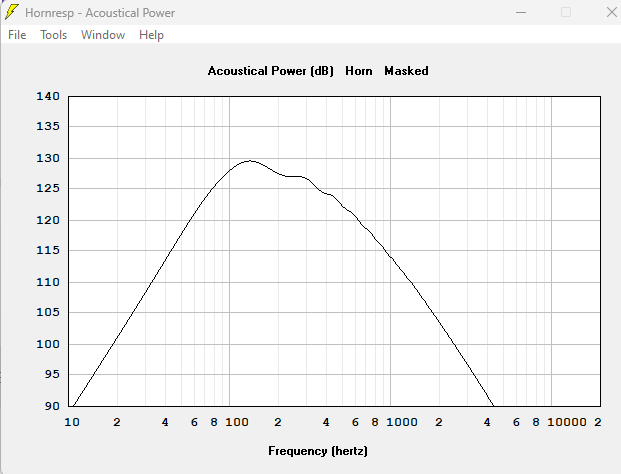The width and height of the screenshot is (621, 474).
Task: Close the Acoustical Power window
Action: click(611, 12)
